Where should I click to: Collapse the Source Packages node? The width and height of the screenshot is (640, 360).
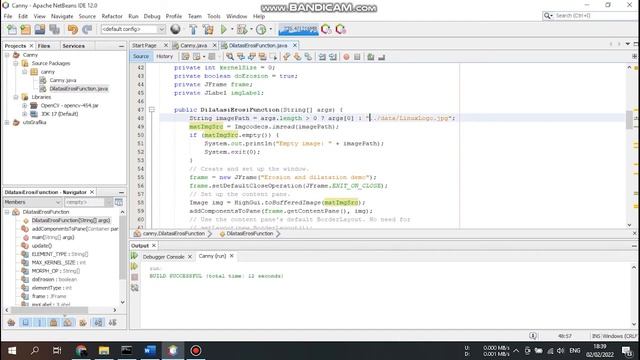pos(16,63)
